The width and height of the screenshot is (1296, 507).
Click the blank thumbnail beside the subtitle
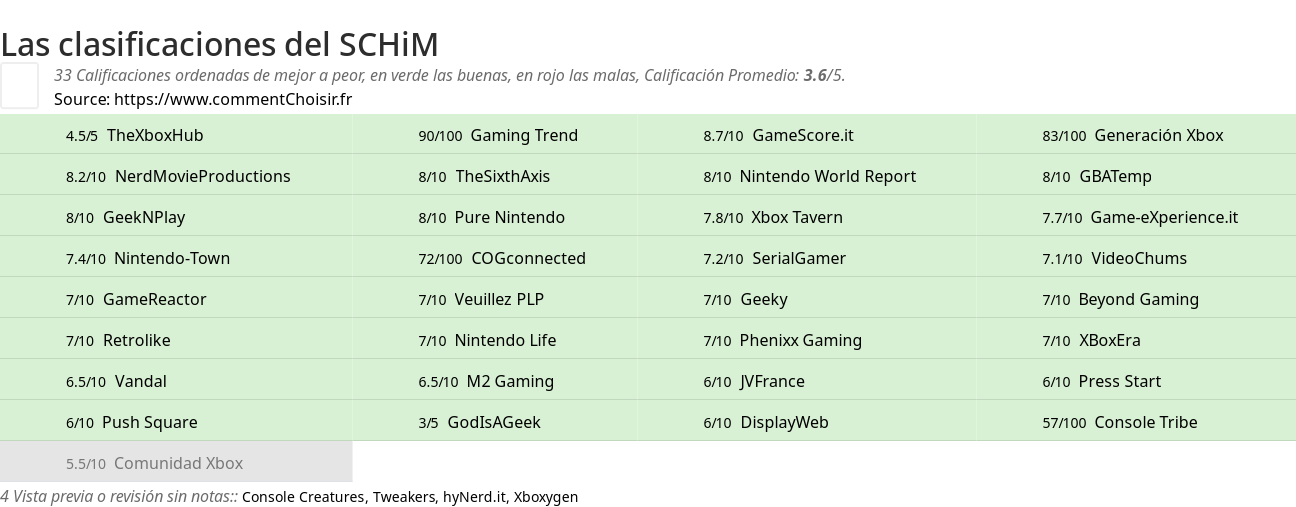(x=19, y=85)
